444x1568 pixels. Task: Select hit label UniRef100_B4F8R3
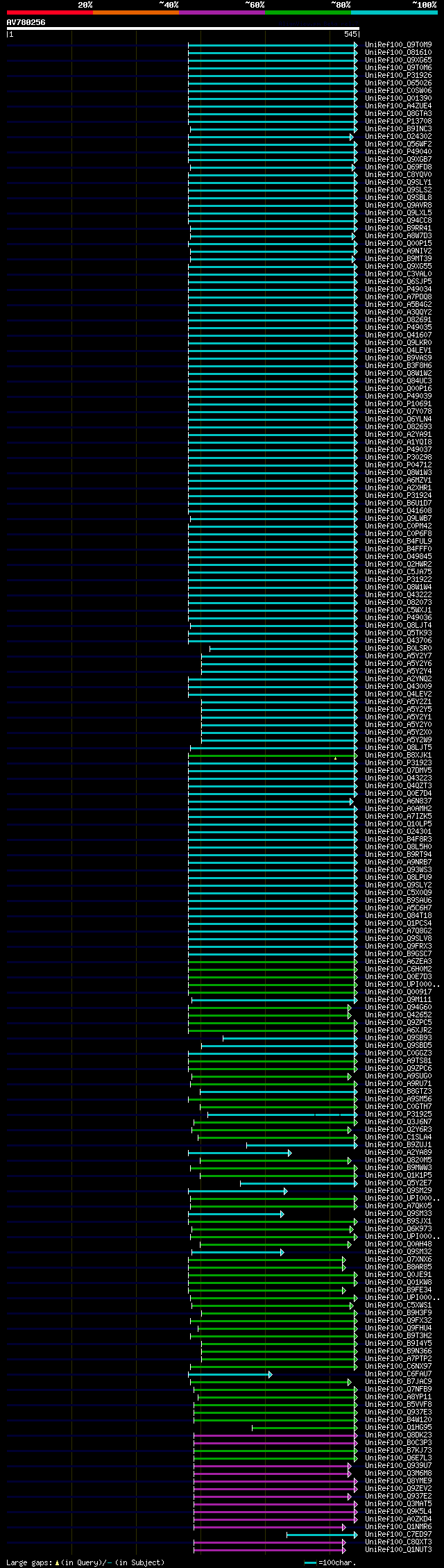(x=398, y=840)
